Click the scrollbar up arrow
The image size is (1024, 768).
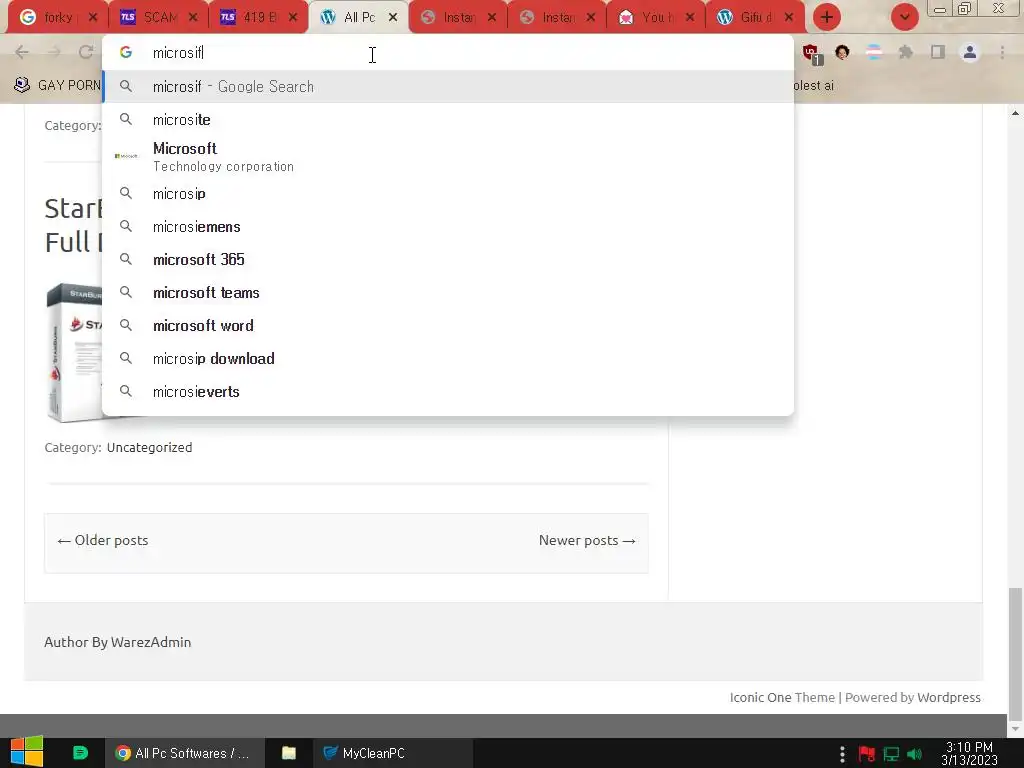pos(1015,114)
